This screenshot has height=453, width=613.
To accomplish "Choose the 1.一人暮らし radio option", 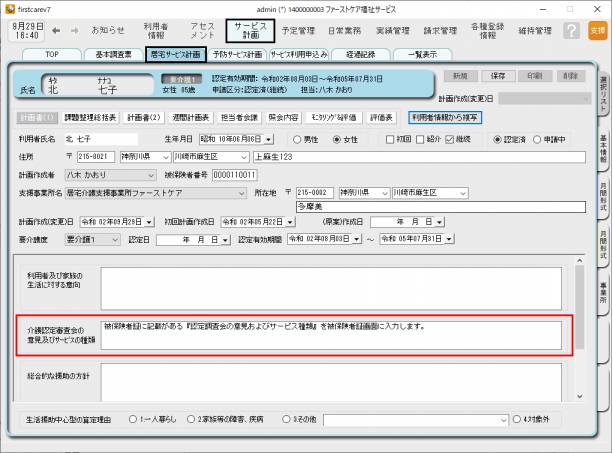I will (134, 419).
